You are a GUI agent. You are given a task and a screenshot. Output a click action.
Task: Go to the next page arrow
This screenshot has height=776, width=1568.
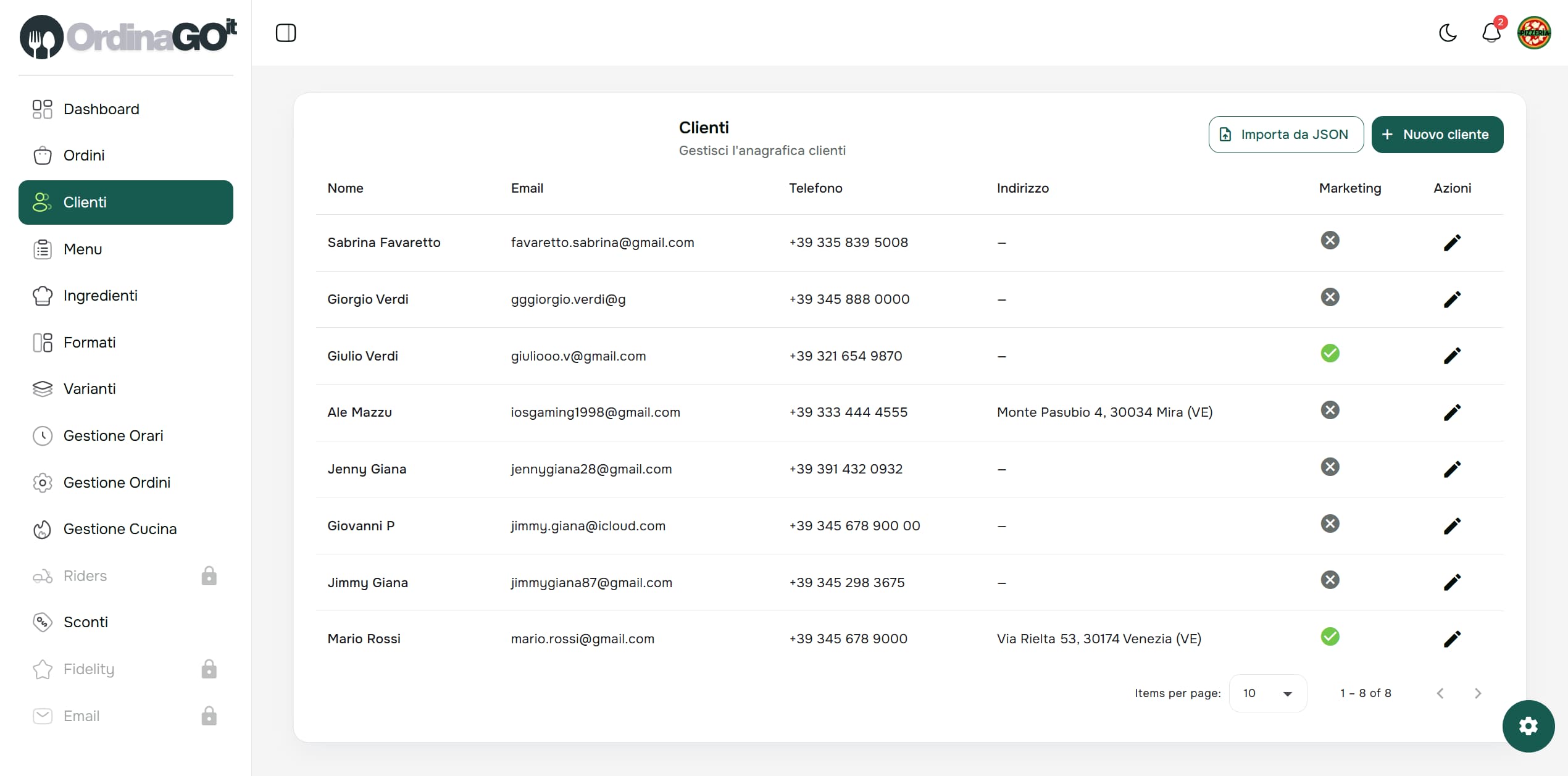[x=1478, y=693]
